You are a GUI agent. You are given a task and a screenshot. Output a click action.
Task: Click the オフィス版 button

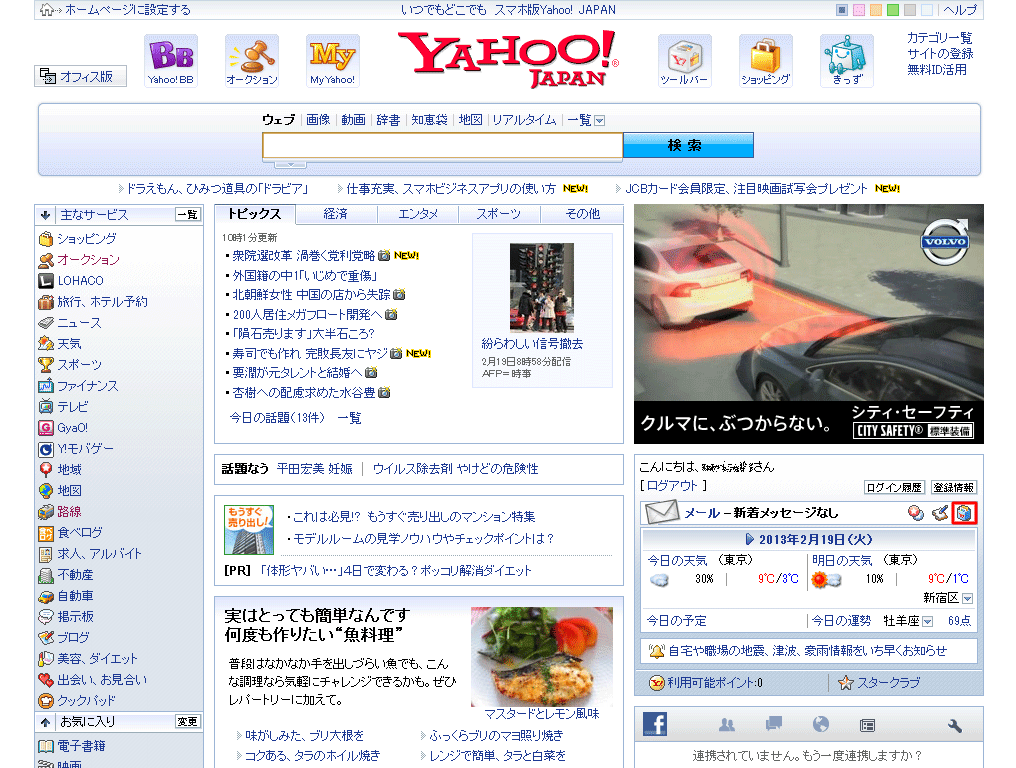click(80, 76)
